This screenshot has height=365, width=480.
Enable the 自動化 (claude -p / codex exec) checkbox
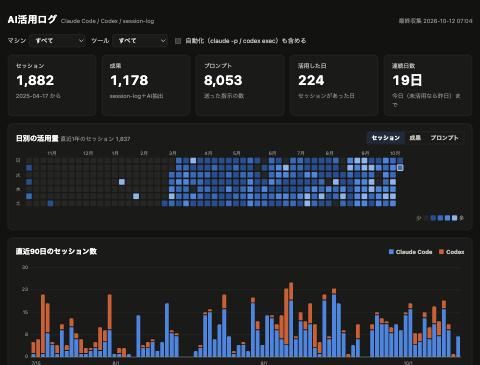178,41
